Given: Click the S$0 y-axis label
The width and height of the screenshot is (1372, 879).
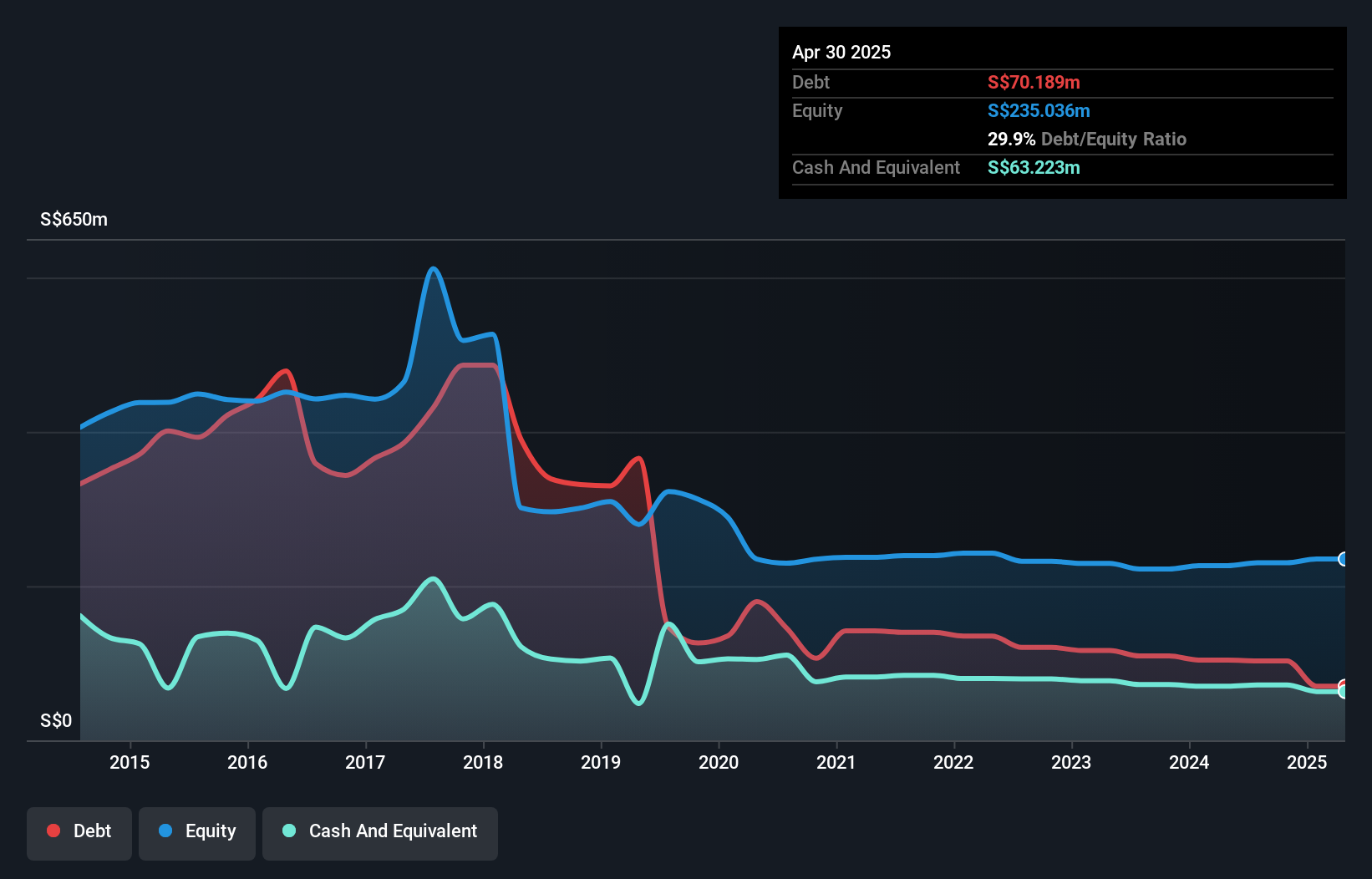Looking at the screenshot, I should pyautogui.click(x=56, y=721).
